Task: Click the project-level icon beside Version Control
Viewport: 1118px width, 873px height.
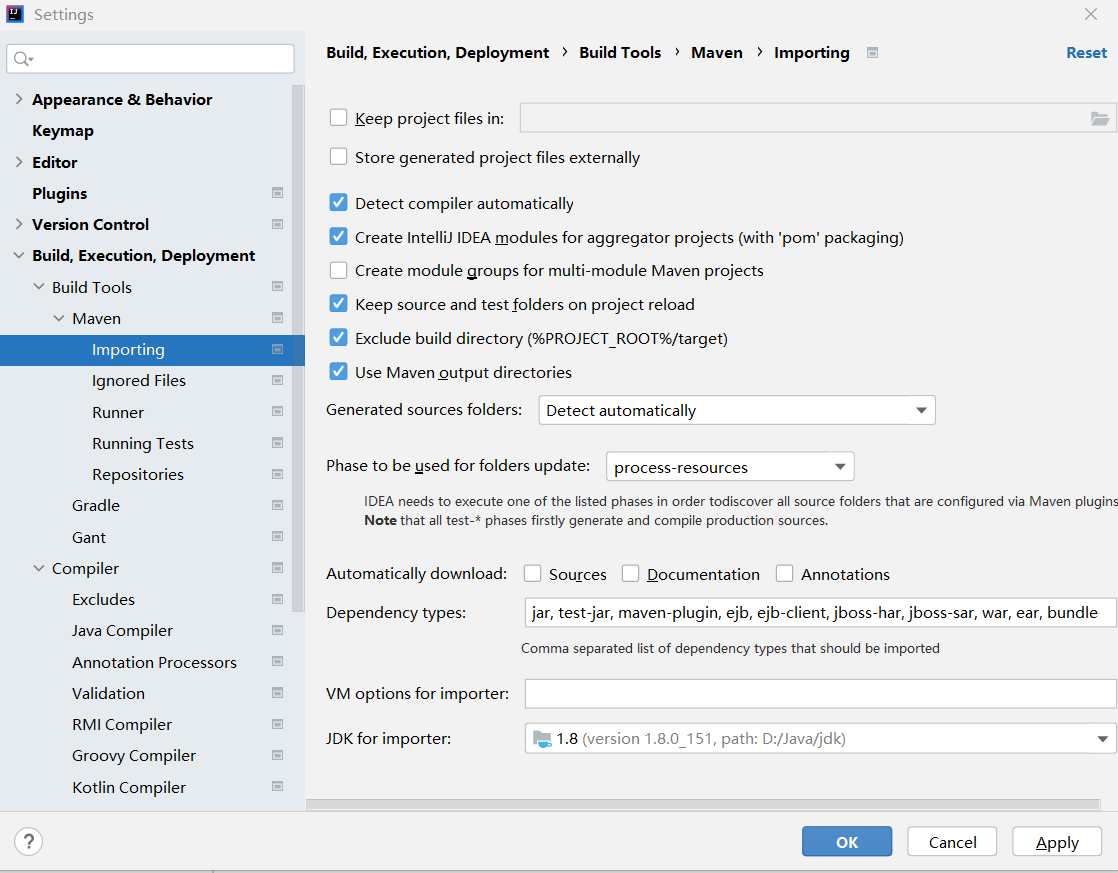Action: [277, 224]
